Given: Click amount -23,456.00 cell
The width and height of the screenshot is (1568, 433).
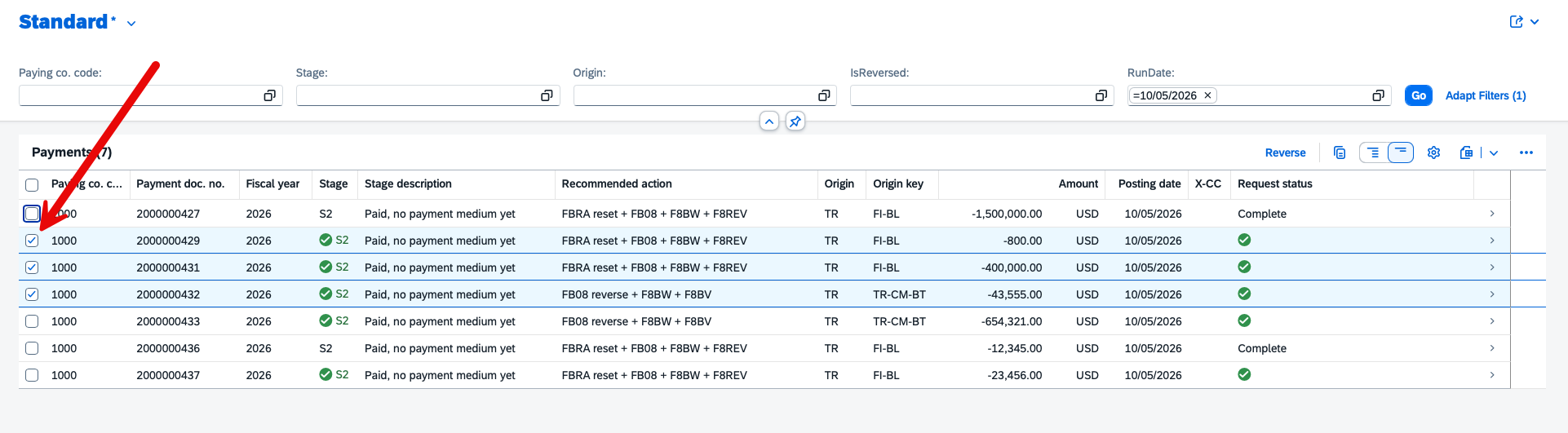Looking at the screenshot, I should (1015, 375).
